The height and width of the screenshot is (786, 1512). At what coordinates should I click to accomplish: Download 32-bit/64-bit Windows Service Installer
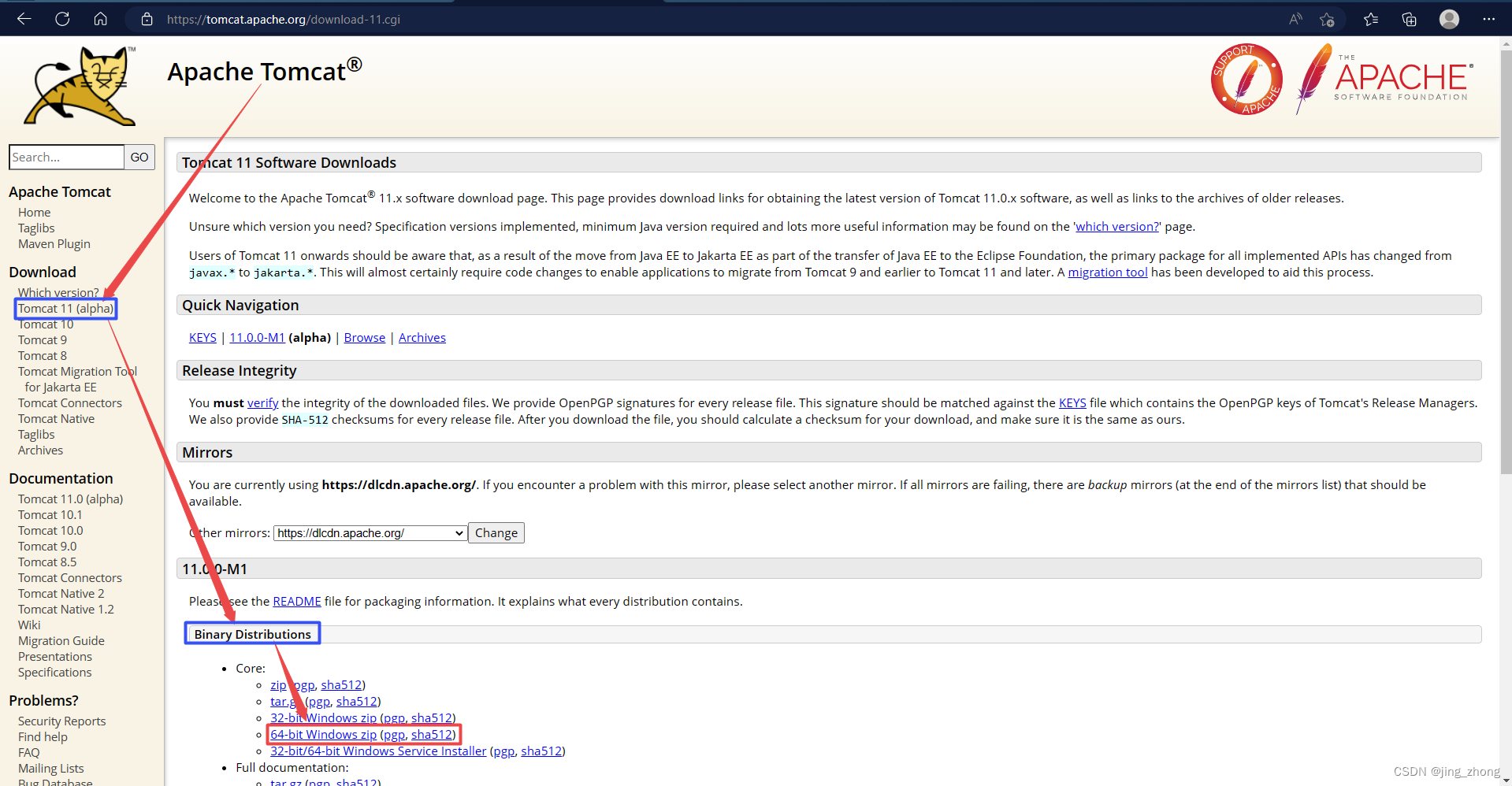click(x=378, y=751)
